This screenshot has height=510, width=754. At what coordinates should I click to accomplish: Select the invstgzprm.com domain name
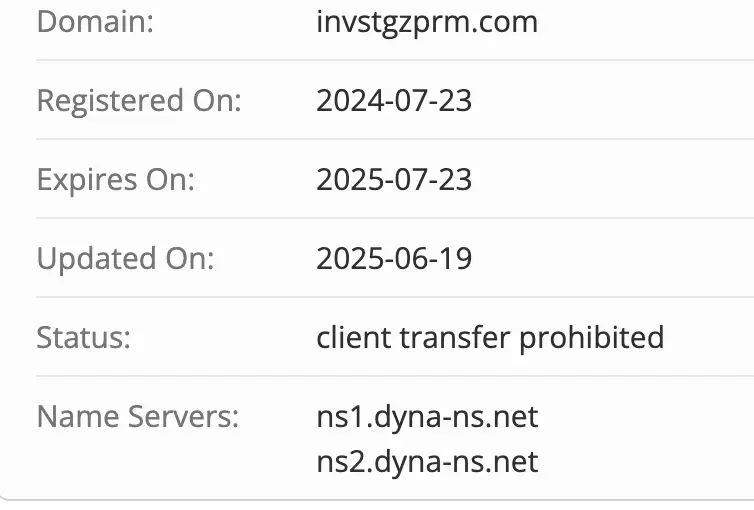pos(427,21)
